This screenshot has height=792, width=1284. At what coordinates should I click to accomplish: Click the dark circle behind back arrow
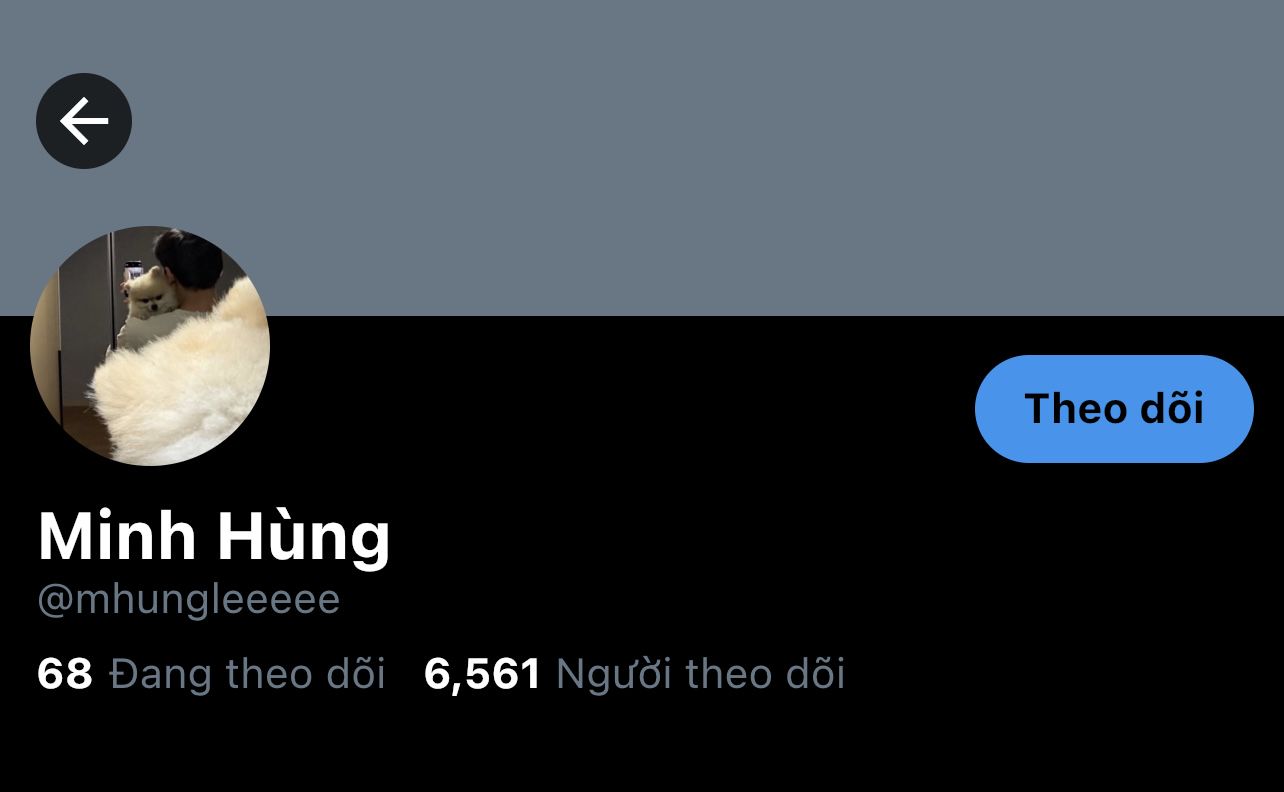84,121
